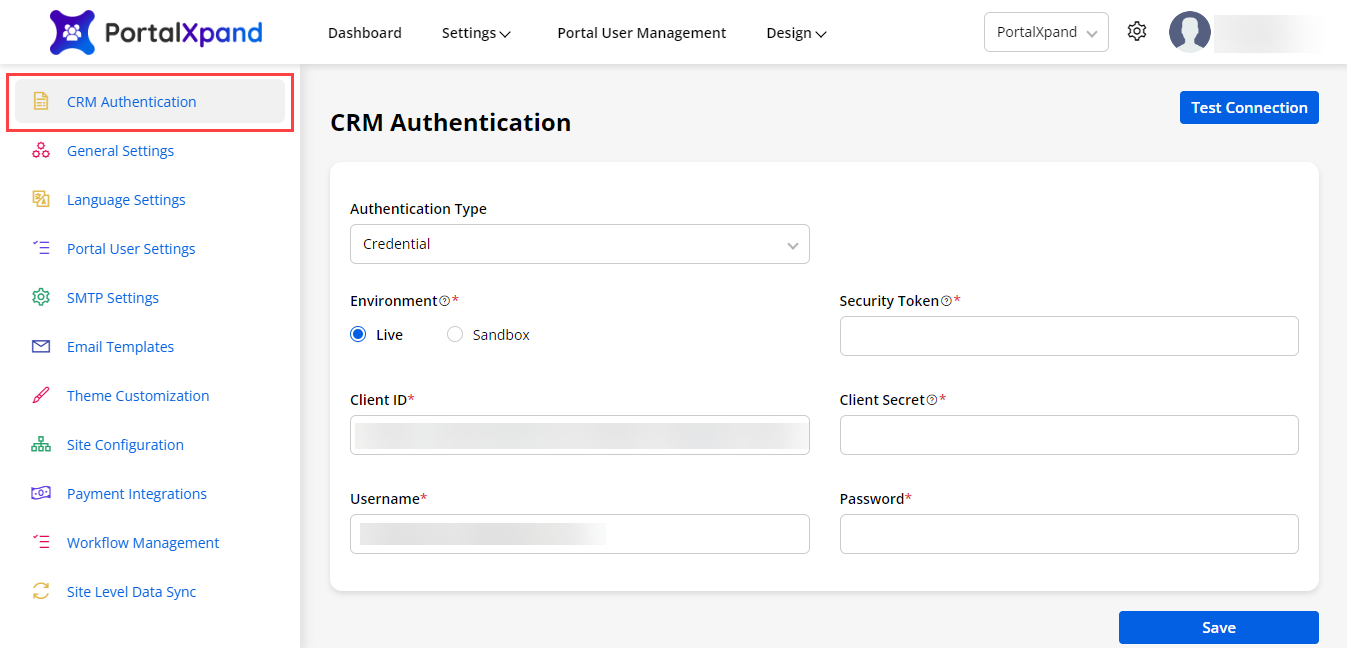
Task: Select the Sandbox environment radio button
Action: [455, 335]
